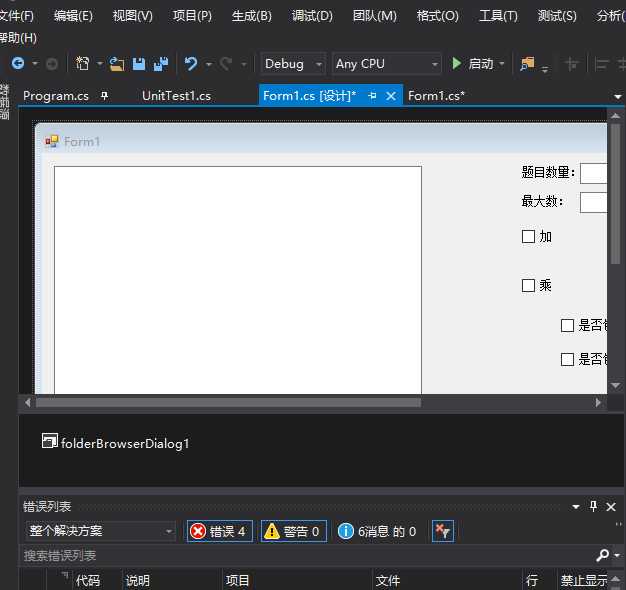The width and height of the screenshot is (626, 590).
Task: Open the 生成(B) menu
Action: point(252,16)
